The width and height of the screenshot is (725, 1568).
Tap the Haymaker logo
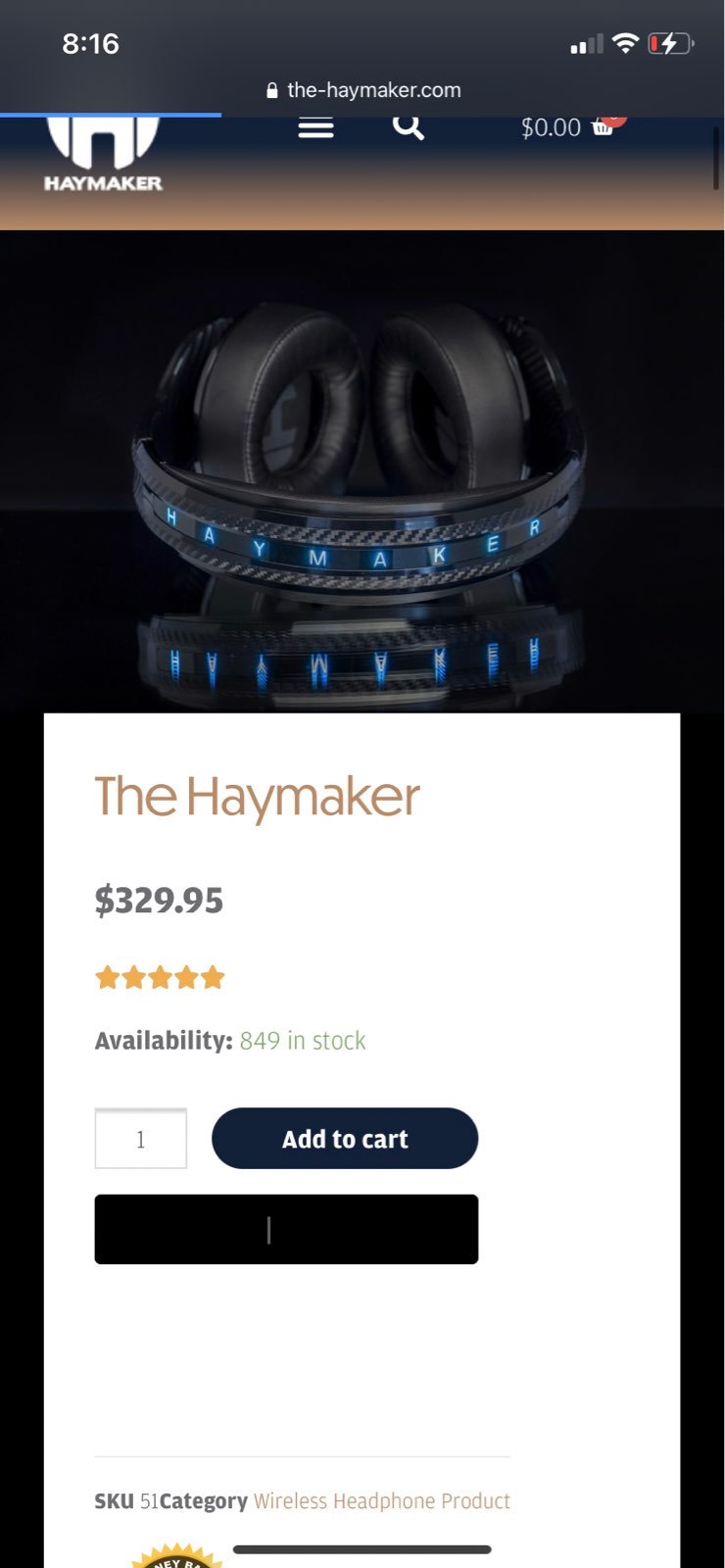[x=103, y=154]
